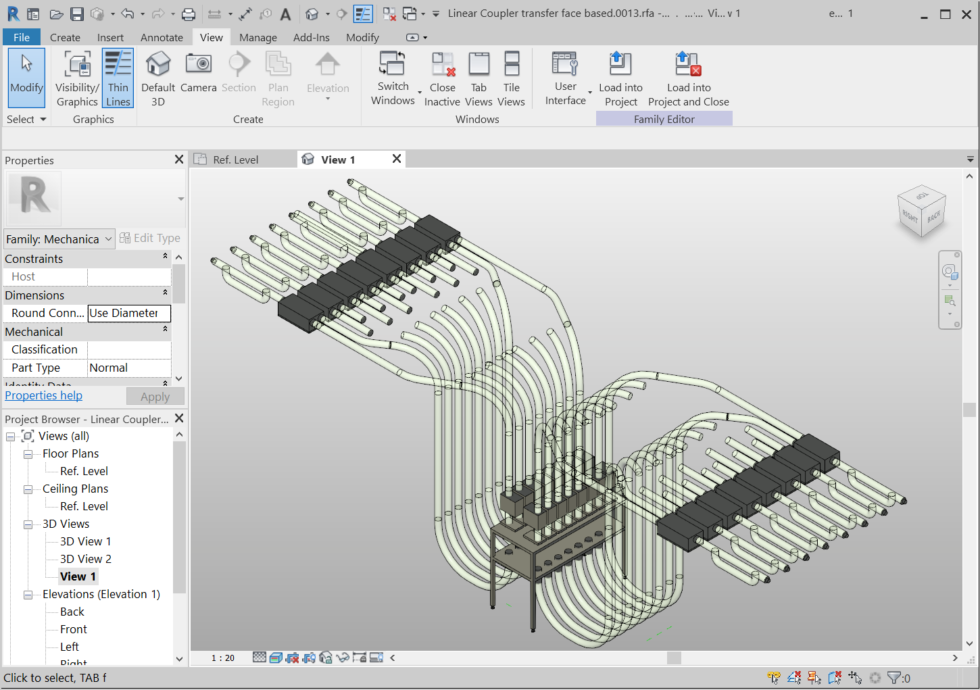Click the Save icon in quick access toolbar
Image resolution: width=980 pixels, height=690 pixels.
(76, 14)
